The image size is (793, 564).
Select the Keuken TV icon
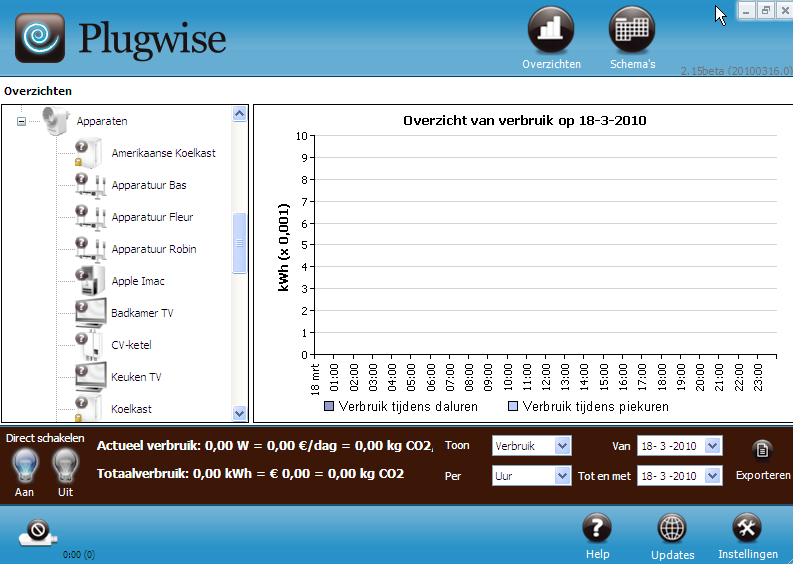(x=91, y=377)
